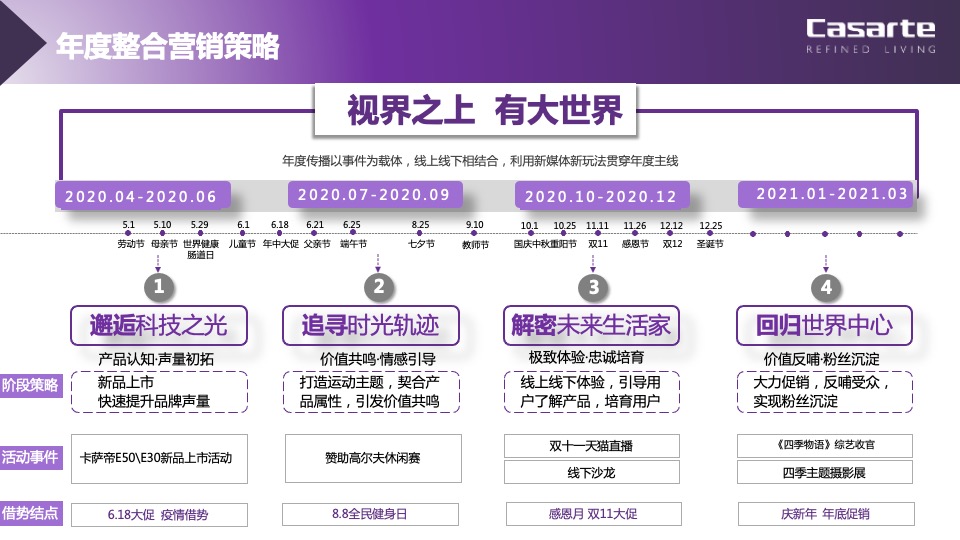Click the Casarte logo
This screenshot has width=960, height=540.
870,36
